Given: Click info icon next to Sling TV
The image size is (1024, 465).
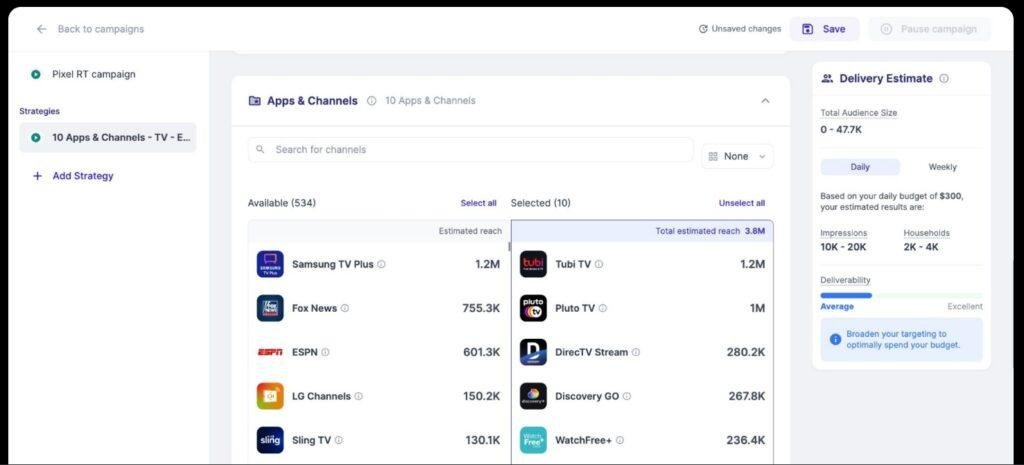Looking at the screenshot, I should coord(339,440).
